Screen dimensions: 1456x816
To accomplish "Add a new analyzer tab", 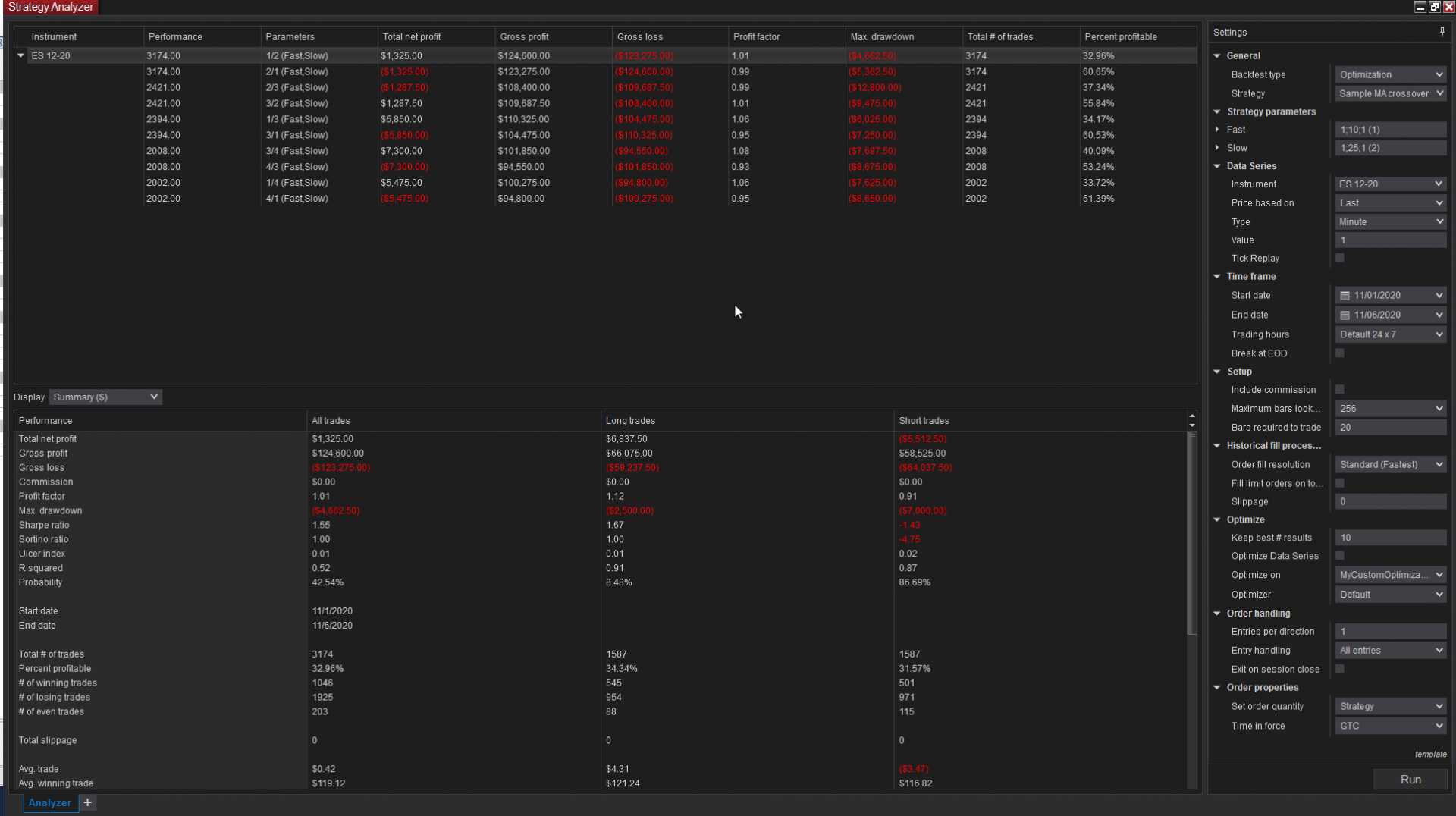I will pos(88,802).
